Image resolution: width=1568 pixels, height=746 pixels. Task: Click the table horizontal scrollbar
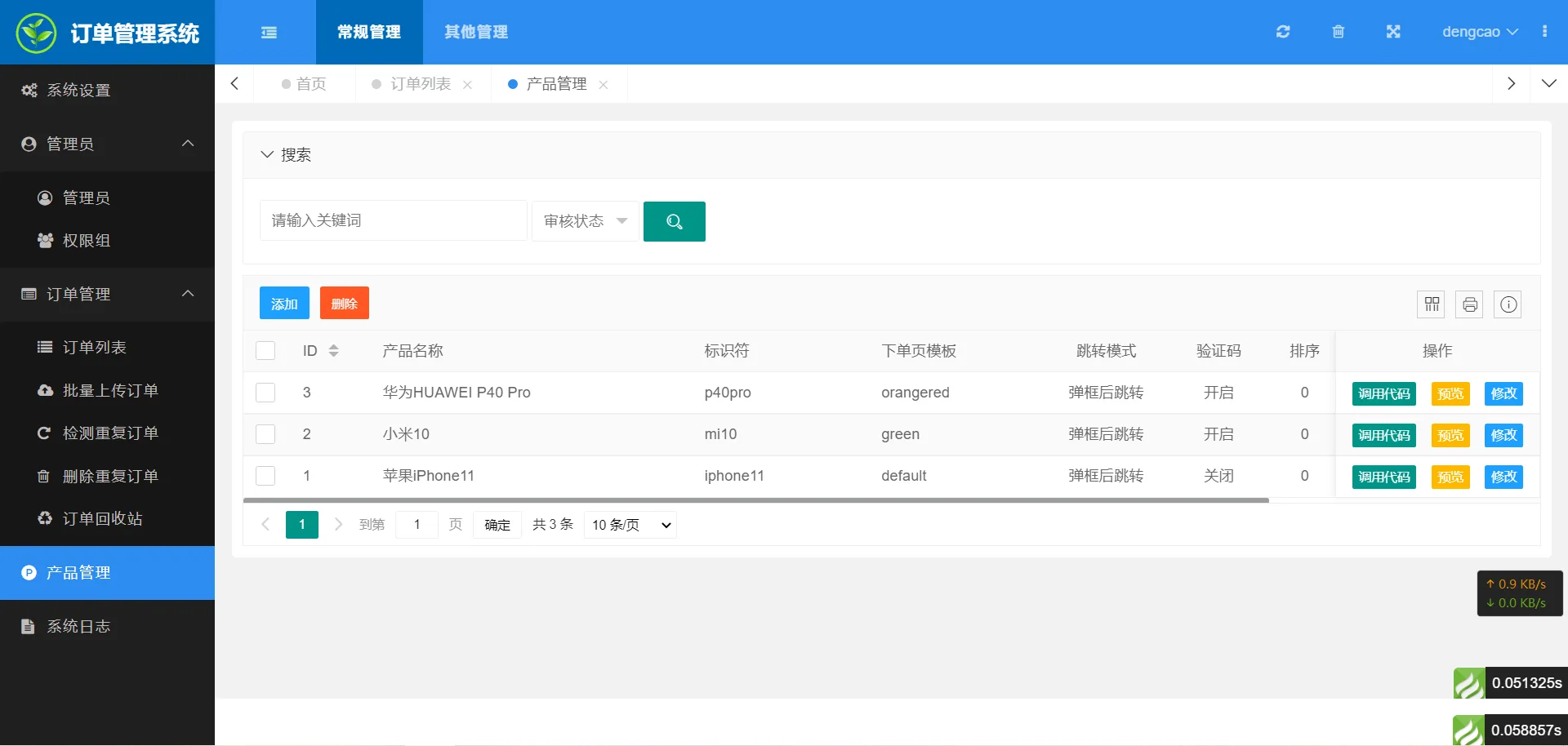755,500
